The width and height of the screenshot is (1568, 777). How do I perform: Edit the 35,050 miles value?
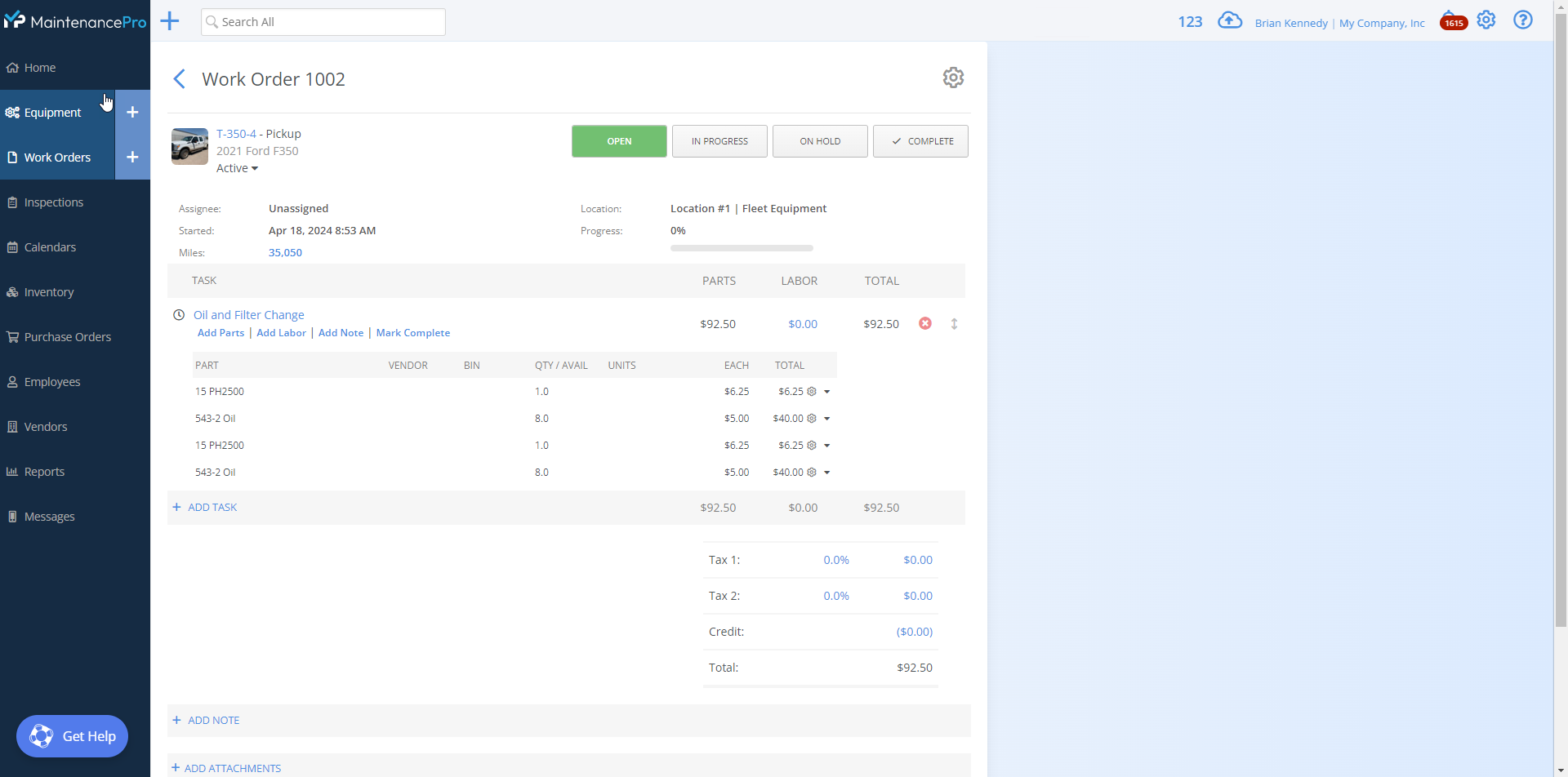pos(285,253)
